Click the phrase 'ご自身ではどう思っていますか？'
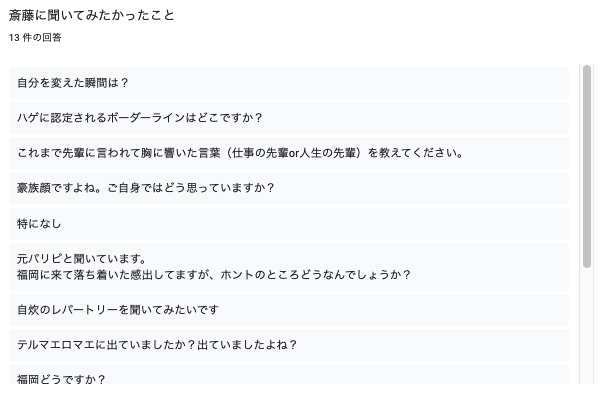The image size is (600, 397). (191, 188)
